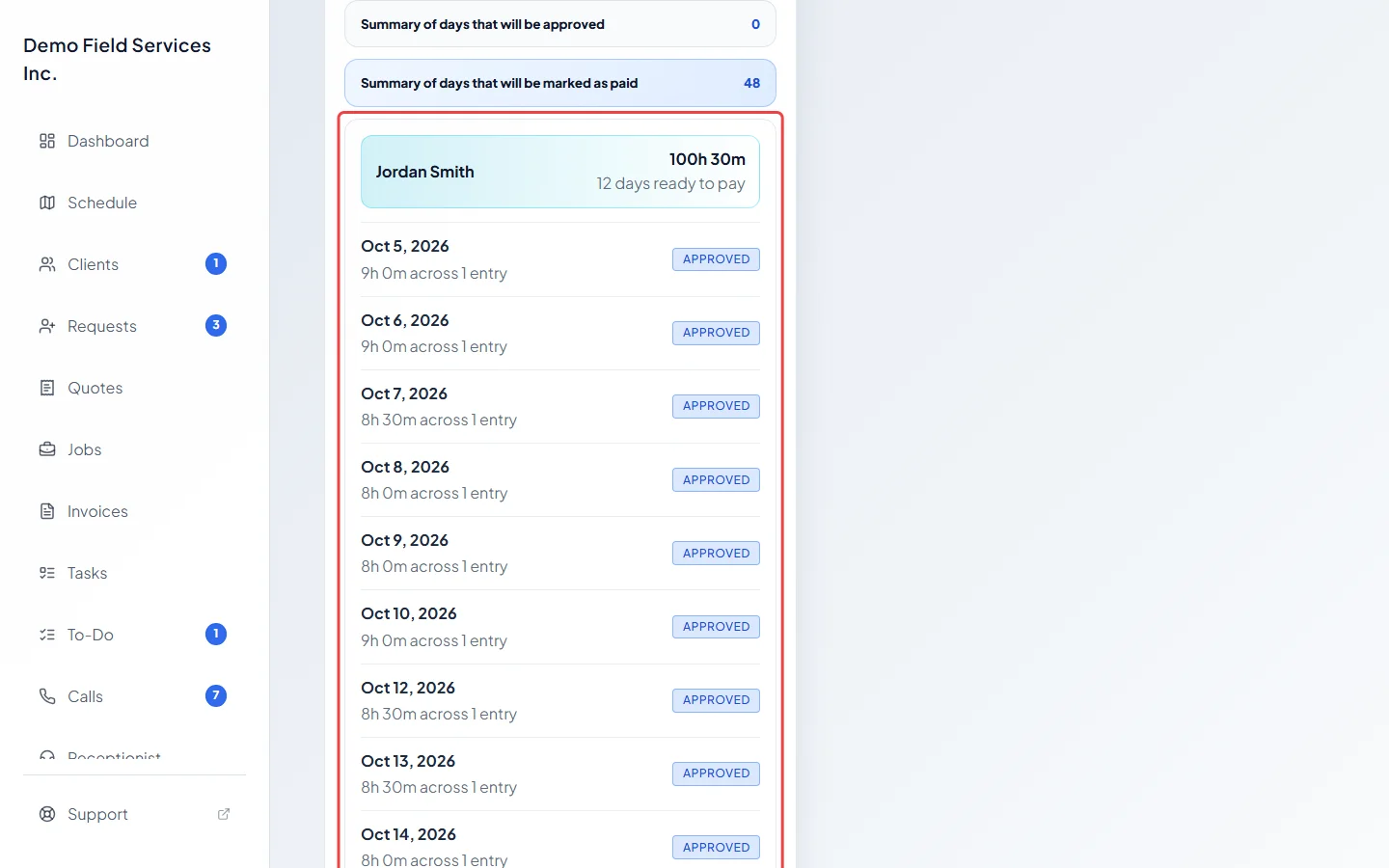Go to Schedule in sidebar

tap(135, 203)
